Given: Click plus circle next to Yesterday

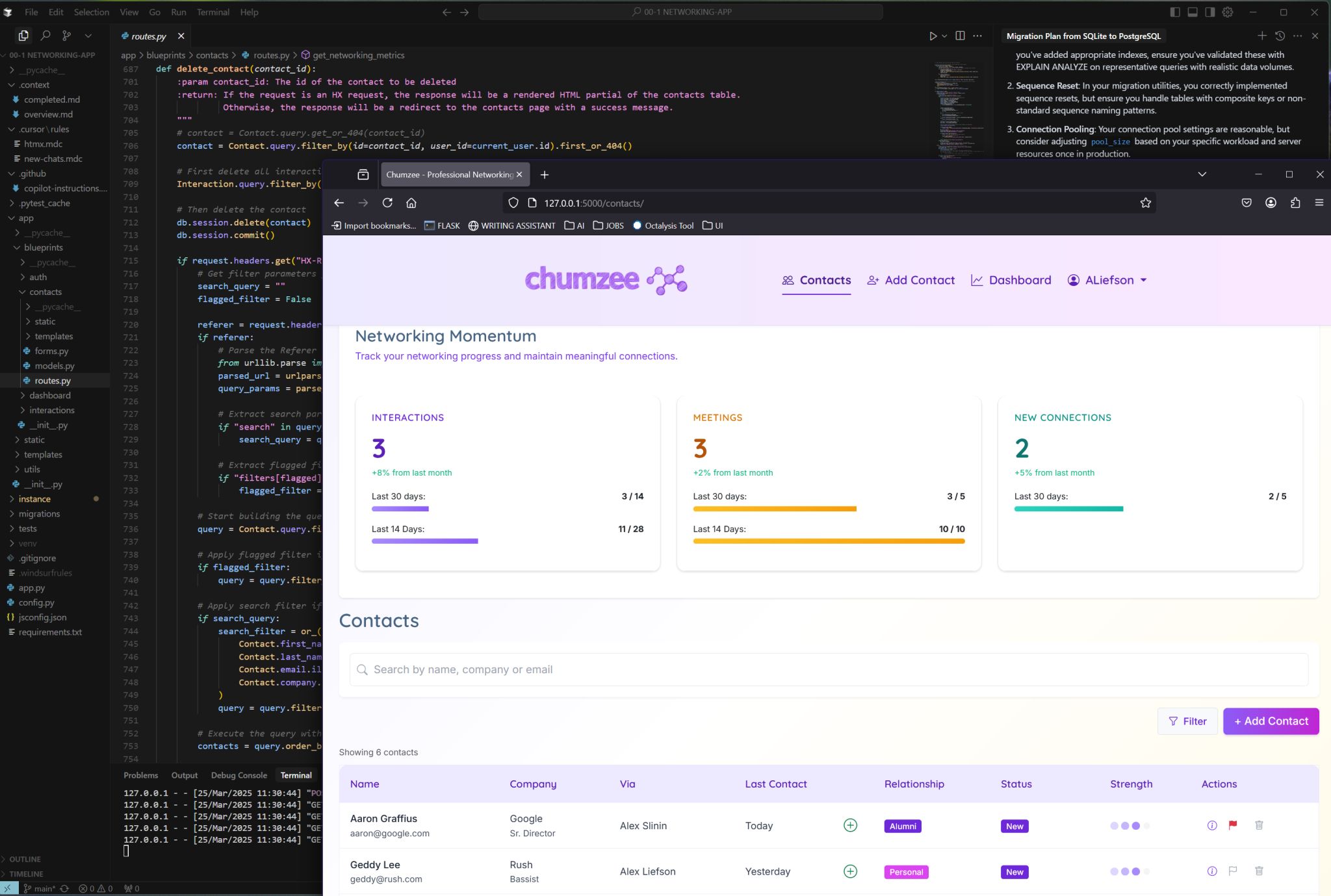Looking at the screenshot, I should [850, 871].
